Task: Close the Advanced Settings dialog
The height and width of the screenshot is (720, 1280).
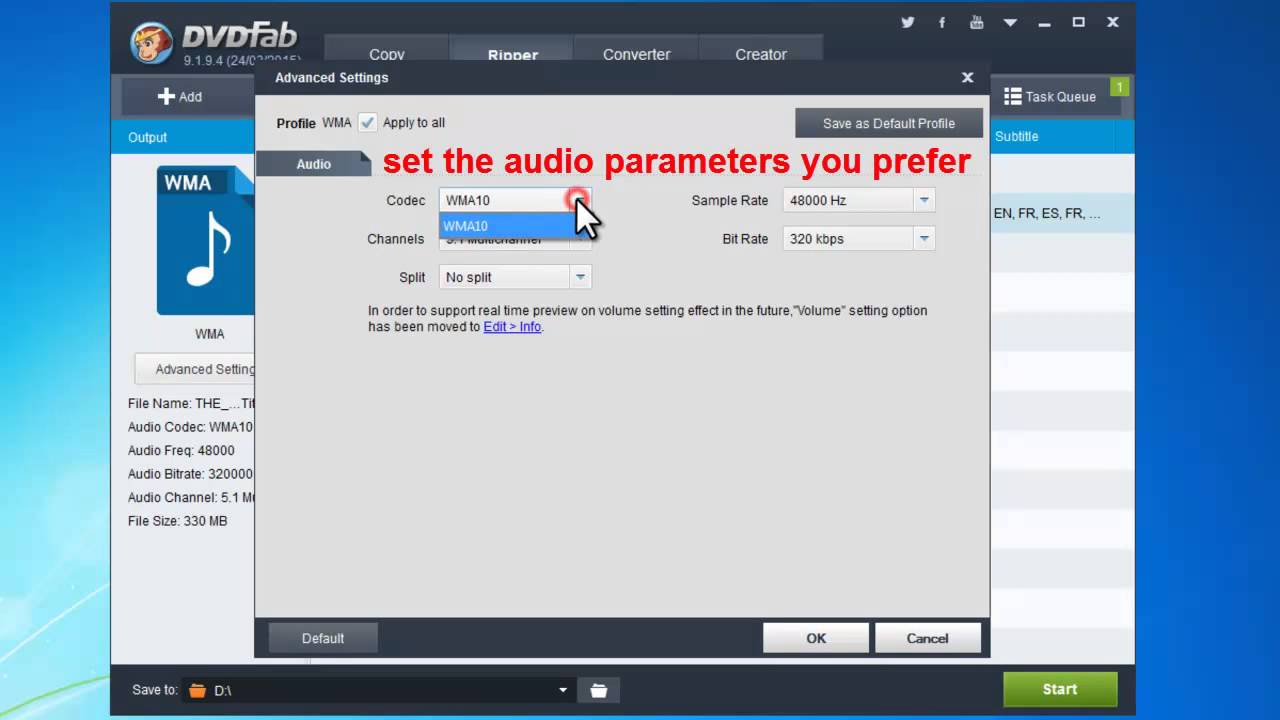Action: [x=967, y=77]
